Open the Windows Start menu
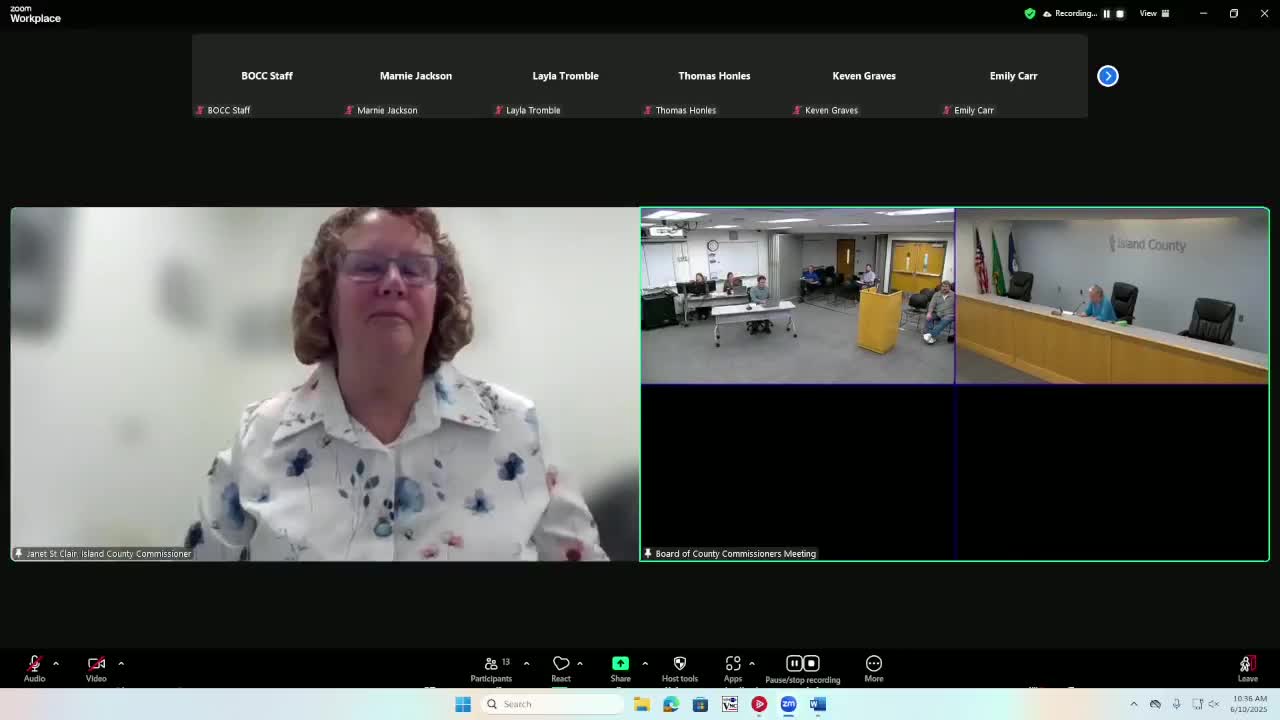 tap(463, 704)
